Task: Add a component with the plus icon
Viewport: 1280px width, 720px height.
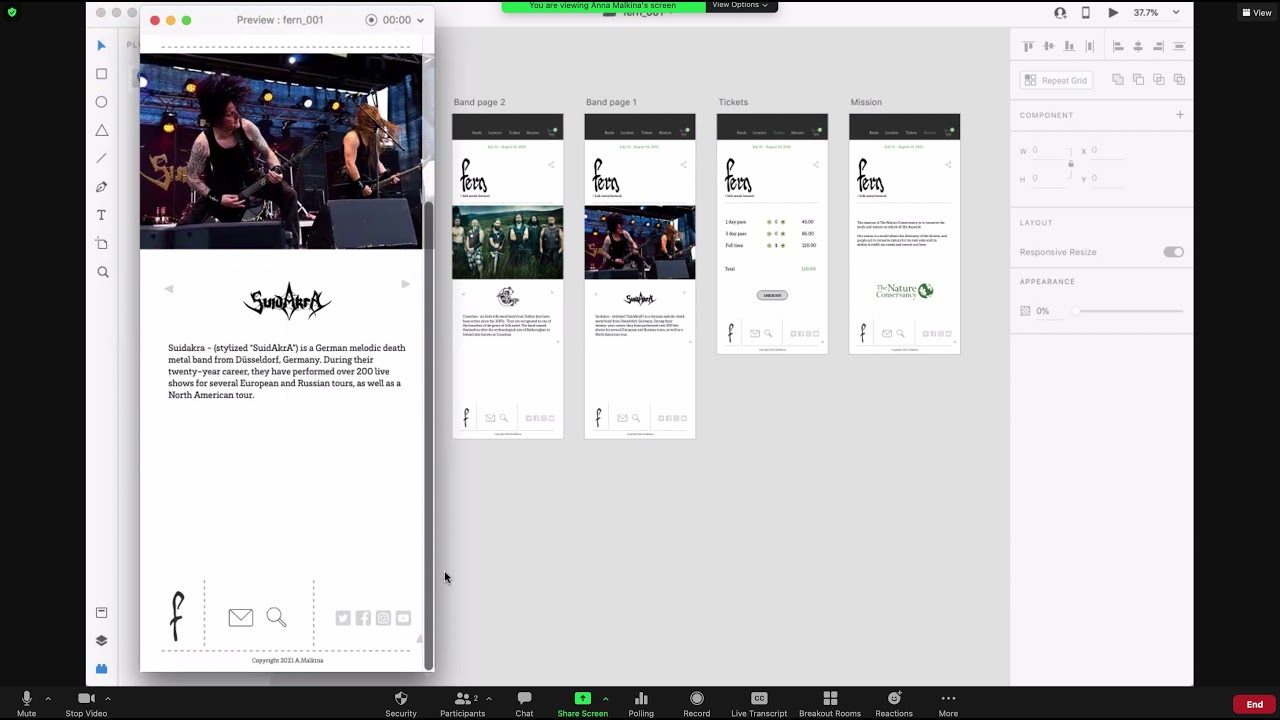Action: pos(1180,115)
